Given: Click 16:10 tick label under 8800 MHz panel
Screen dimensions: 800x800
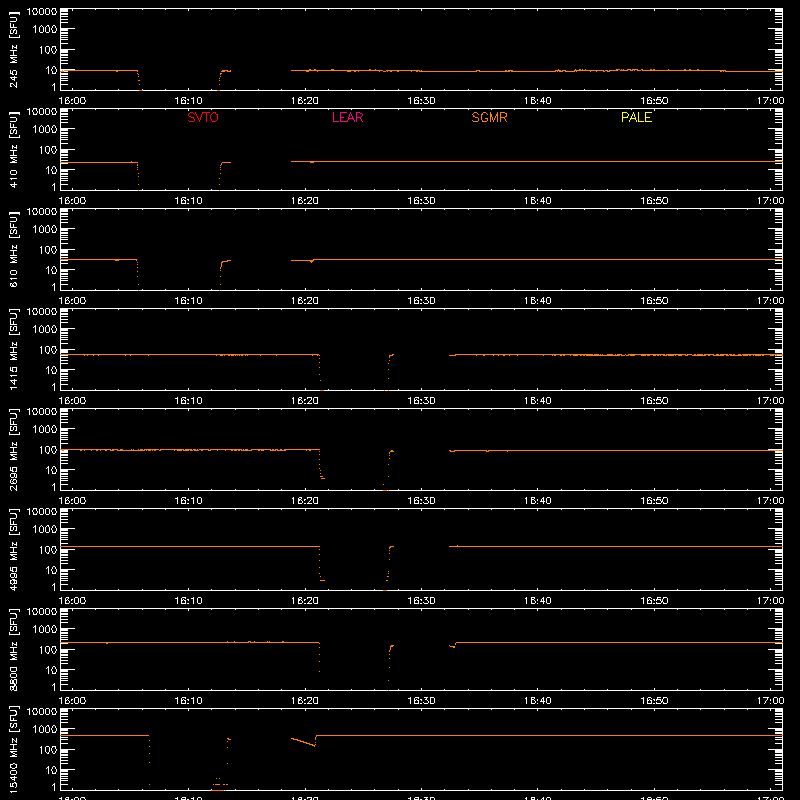Looking at the screenshot, I should [x=188, y=701].
